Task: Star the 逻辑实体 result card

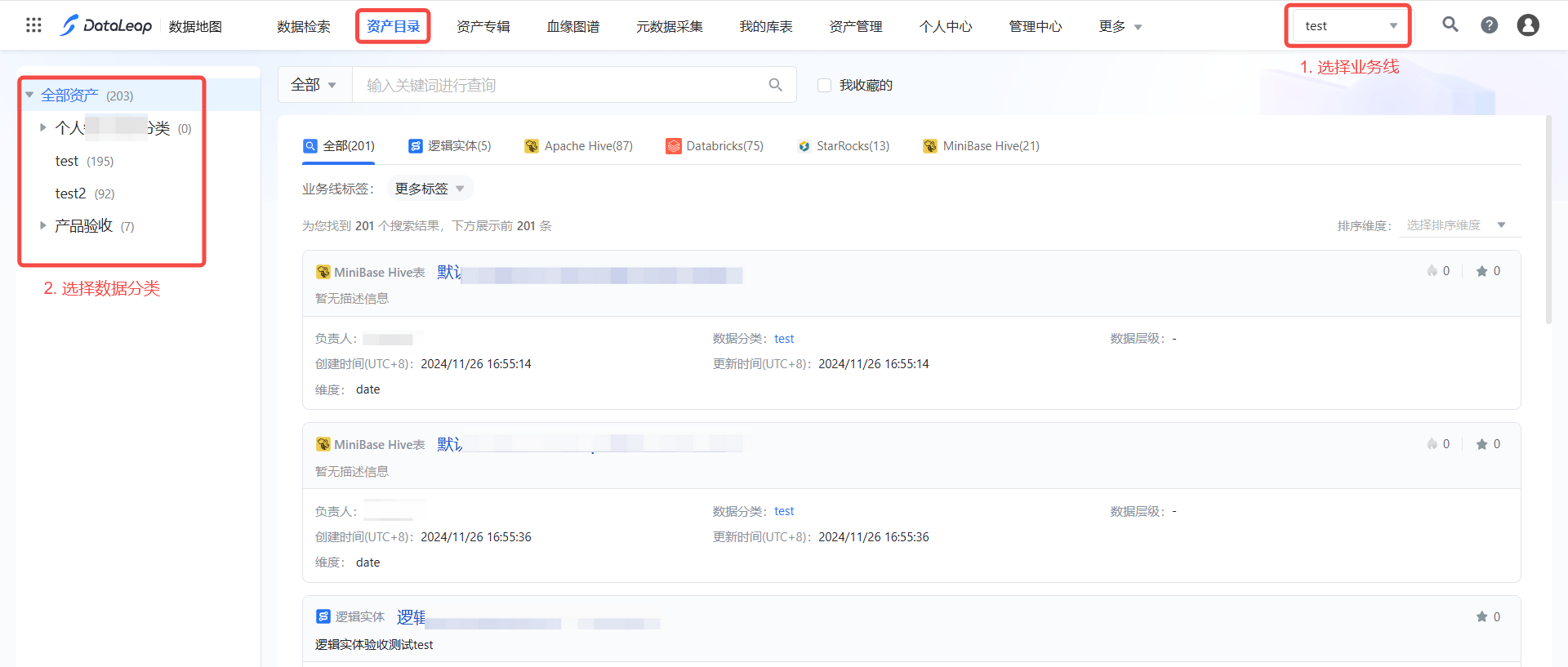Action: tap(1481, 617)
